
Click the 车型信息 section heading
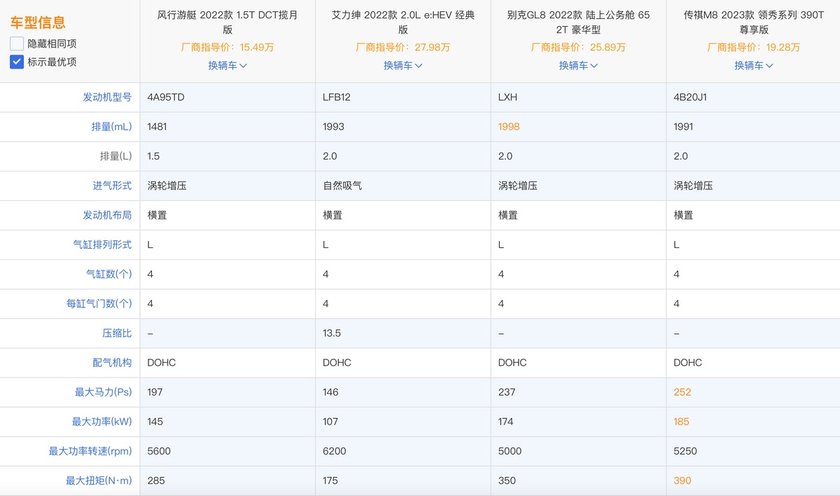point(39,23)
